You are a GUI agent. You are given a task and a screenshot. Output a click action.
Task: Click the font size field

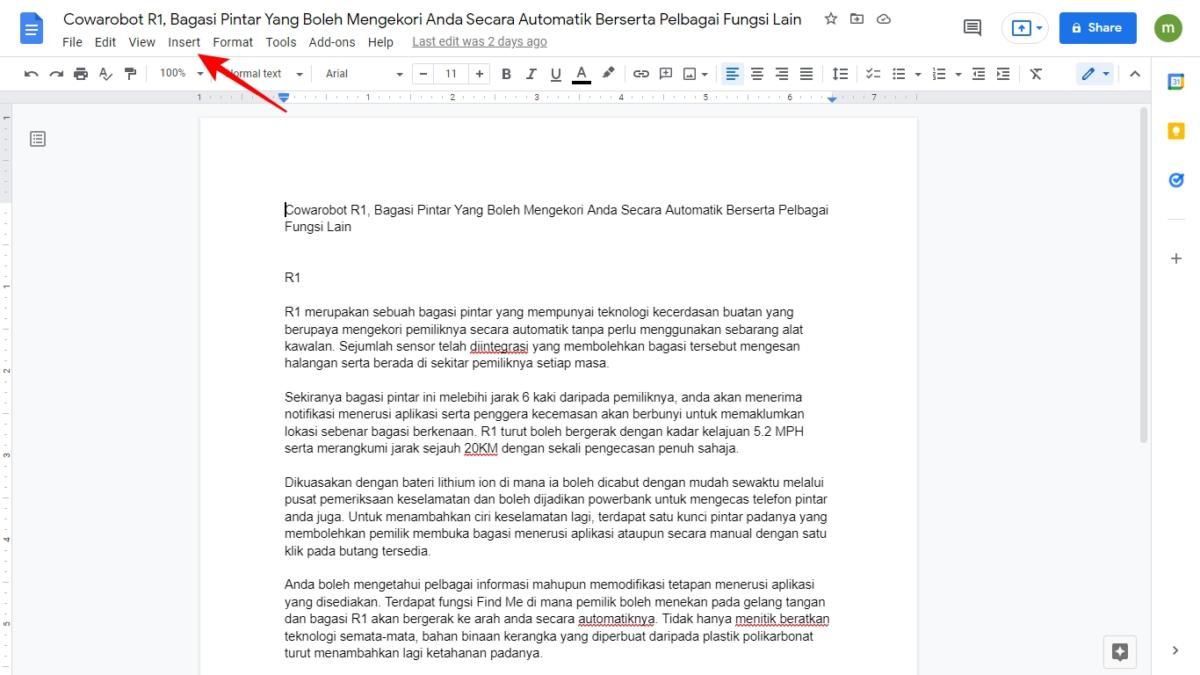coord(451,74)
